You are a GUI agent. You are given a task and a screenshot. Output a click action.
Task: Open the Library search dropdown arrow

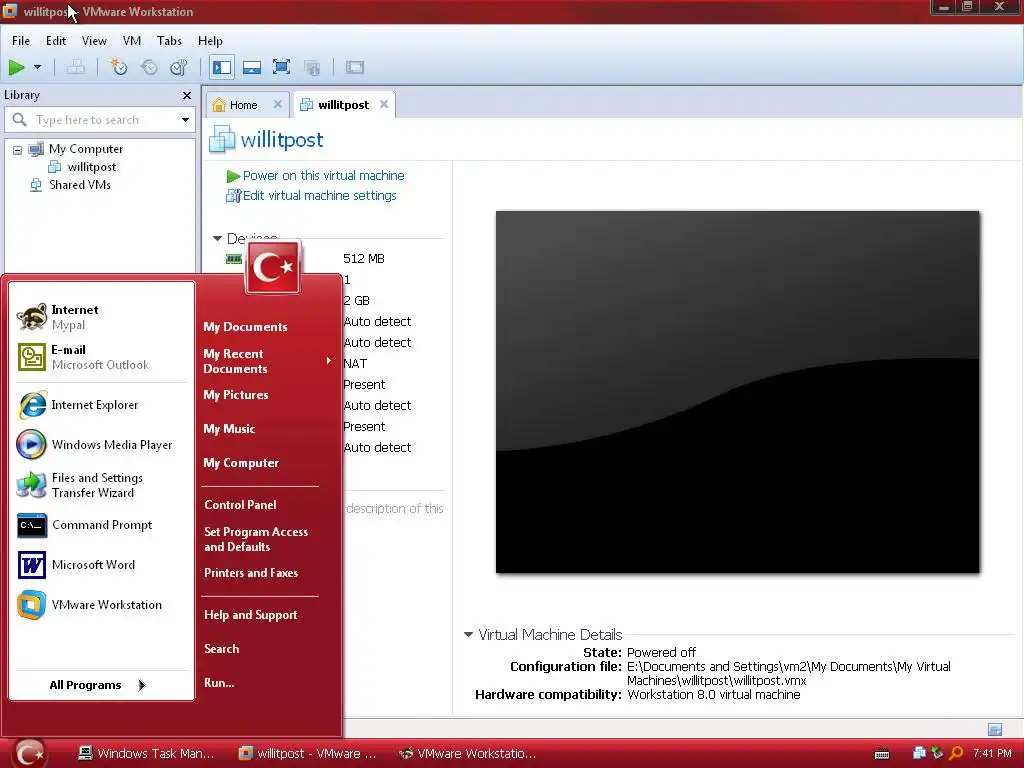[x=185, y=120]
